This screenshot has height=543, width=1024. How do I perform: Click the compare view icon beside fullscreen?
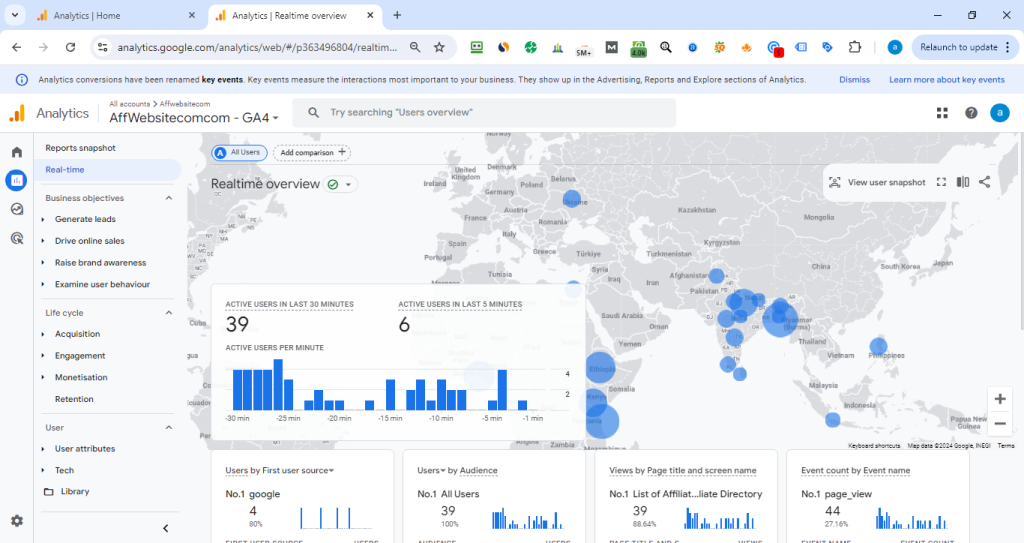tap(963, 182)
